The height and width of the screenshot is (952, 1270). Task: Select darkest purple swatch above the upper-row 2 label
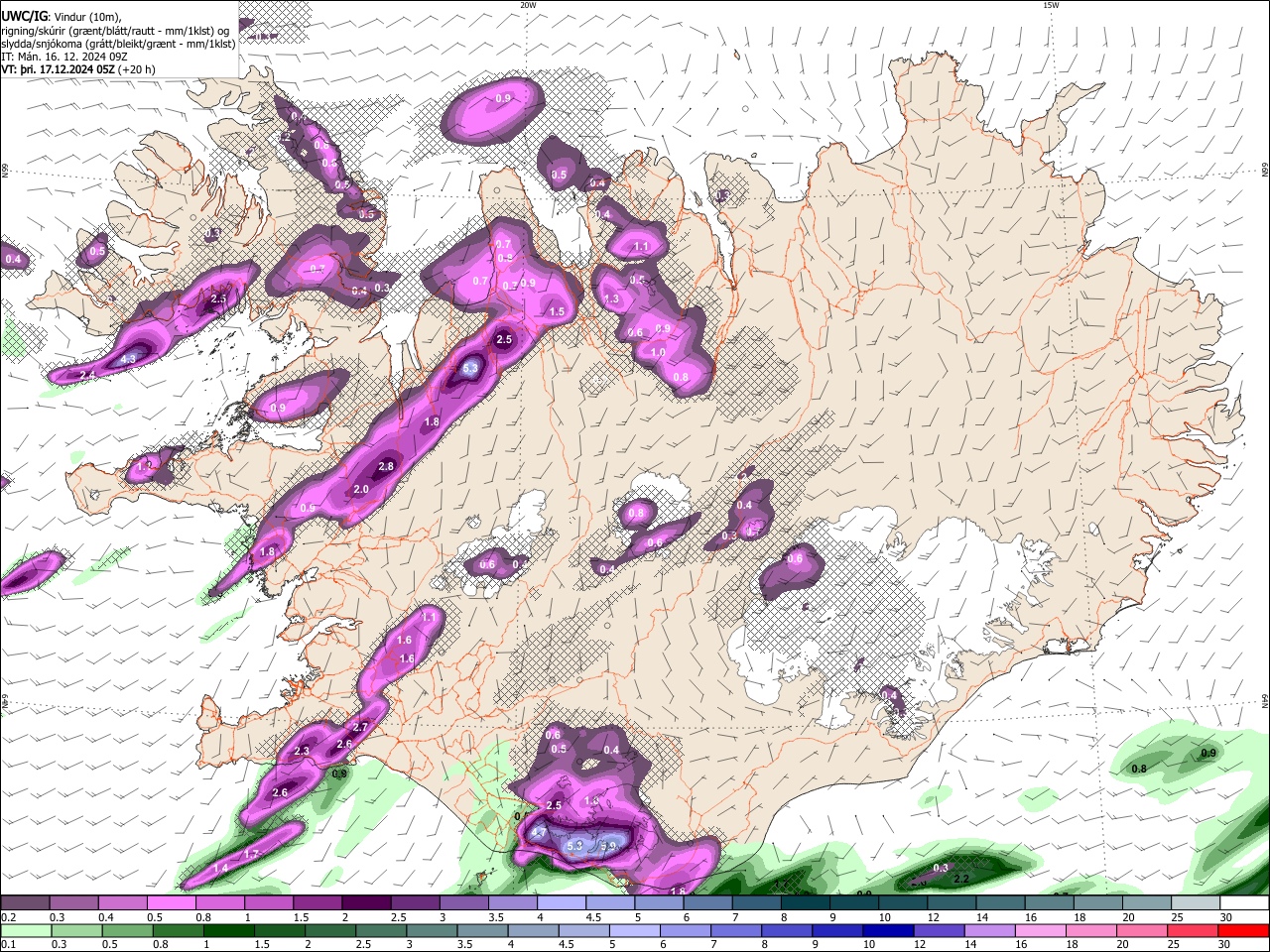point(366,903)
